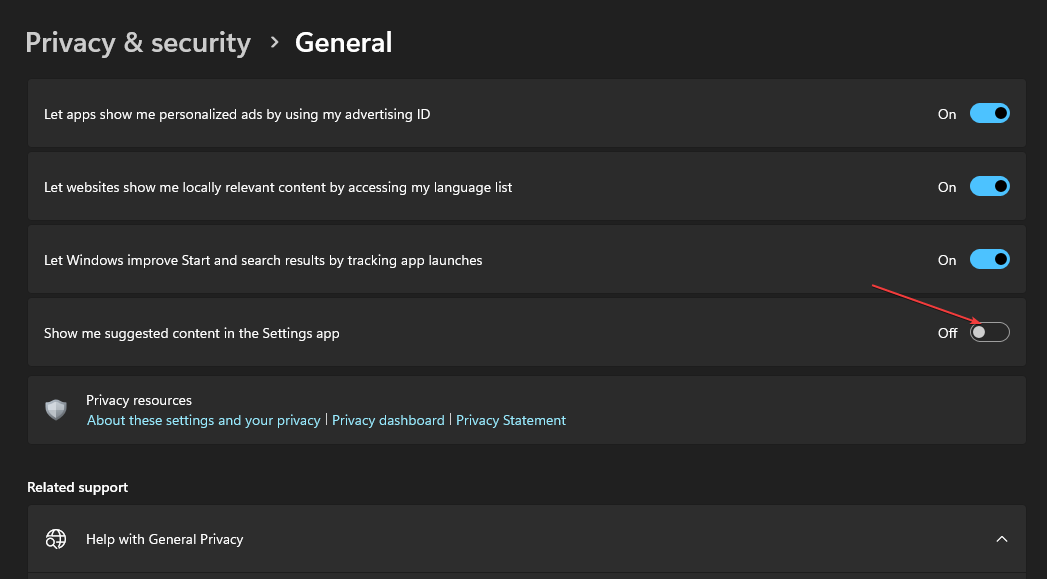Click the personalized ads setting label
The width and height of the screenshot is (1047, 579).
(237, 114)
